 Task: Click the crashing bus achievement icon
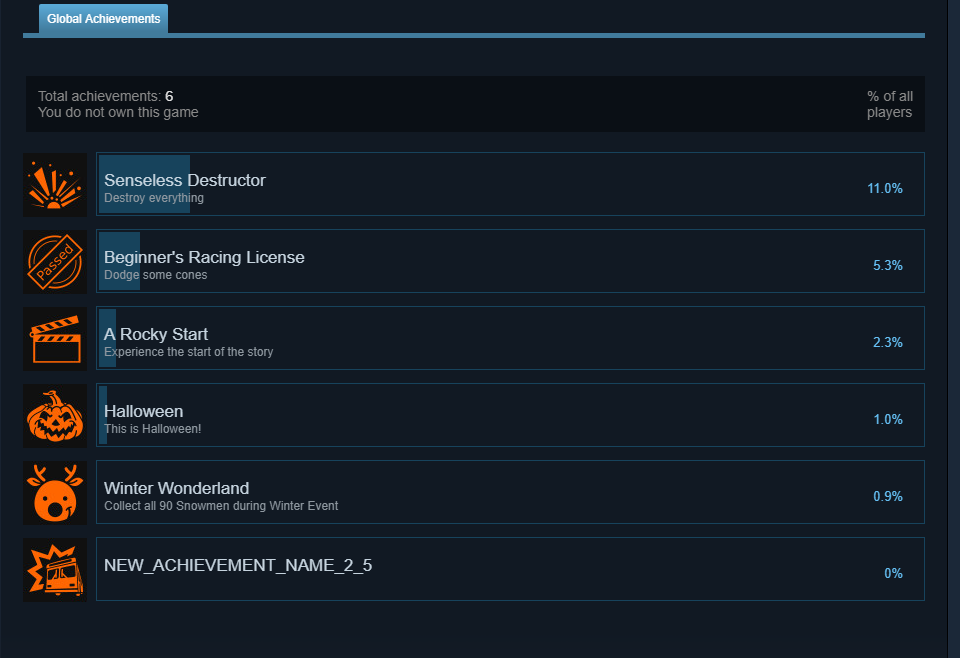(x=55, y=570)
